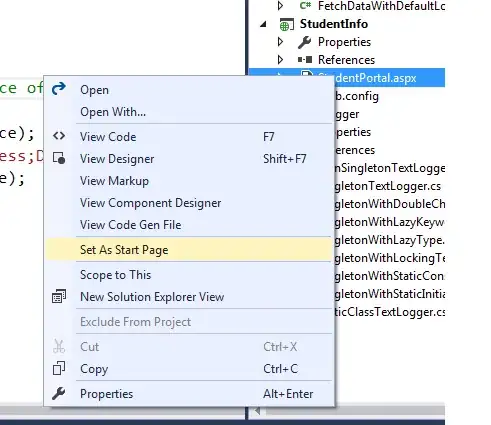This screenshot has height=425, width=491.
Task: Click the View Designer icon
Action: 59,158
